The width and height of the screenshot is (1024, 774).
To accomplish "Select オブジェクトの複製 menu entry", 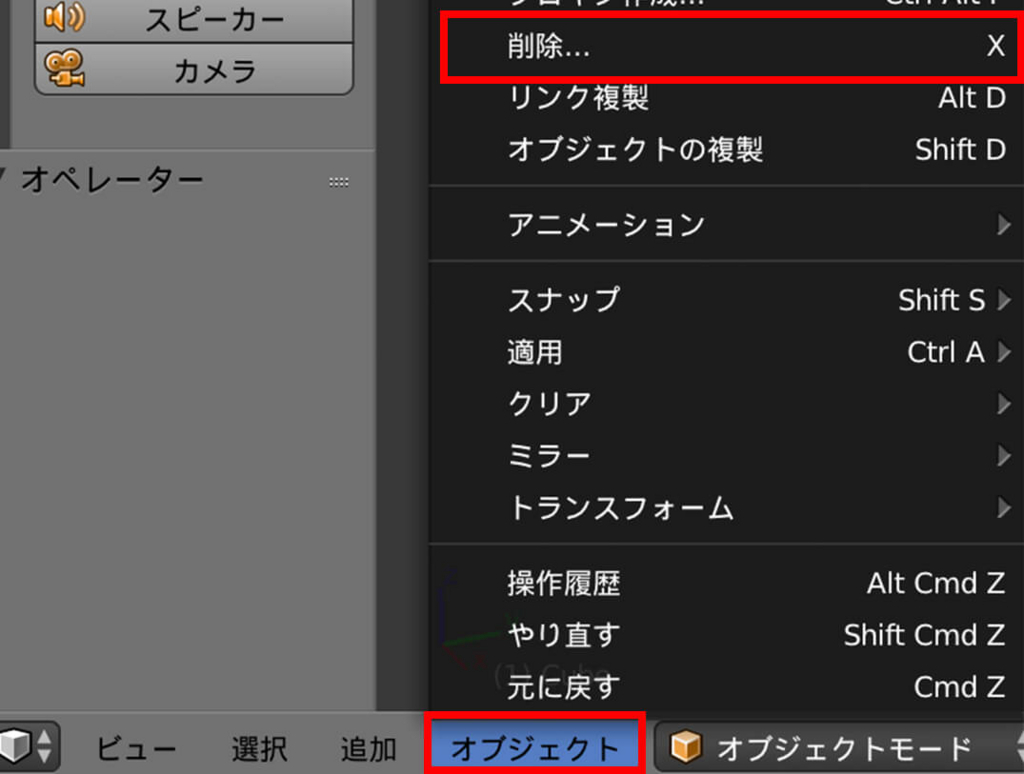I will [726, 150].
